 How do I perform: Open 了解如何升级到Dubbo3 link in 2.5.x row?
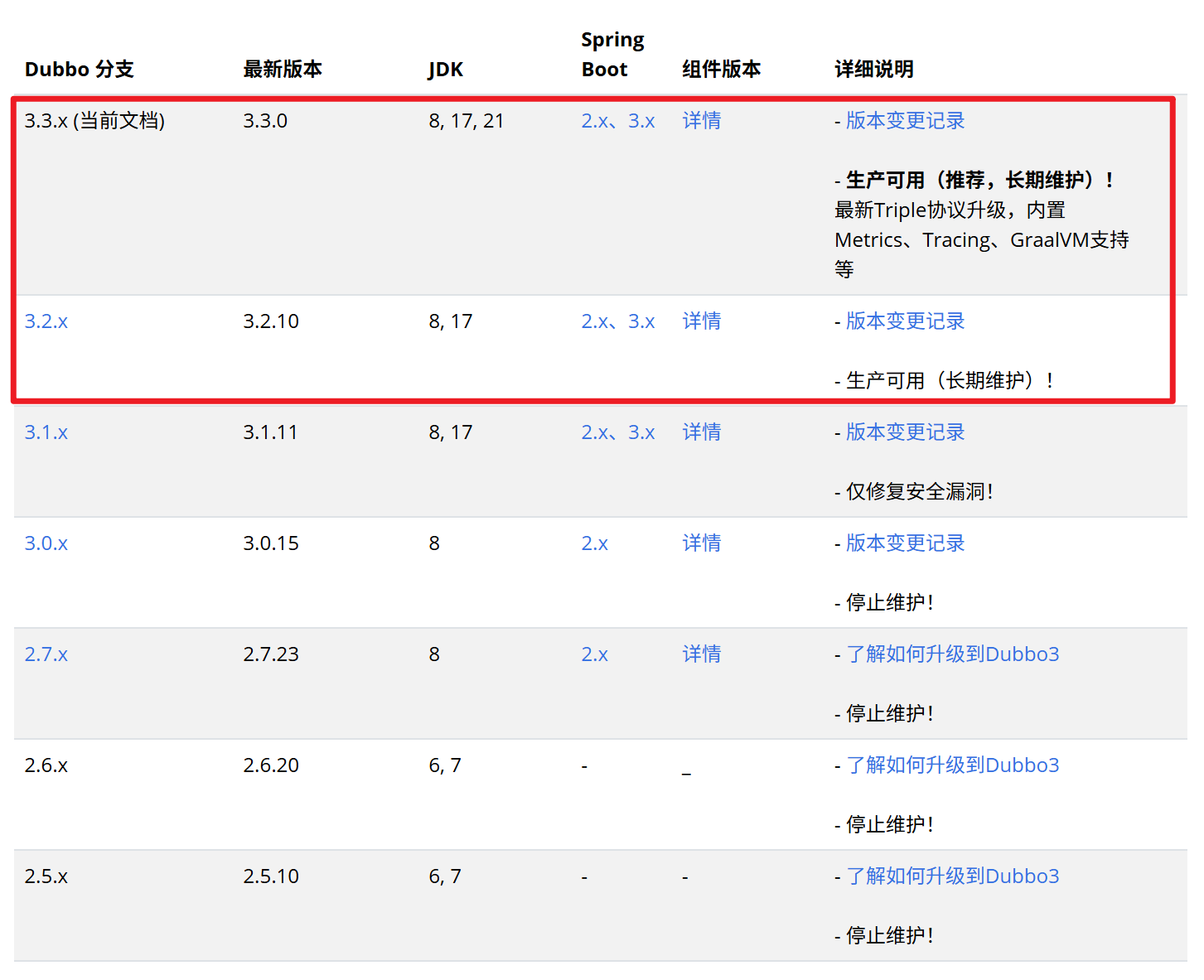click(953, 876)
